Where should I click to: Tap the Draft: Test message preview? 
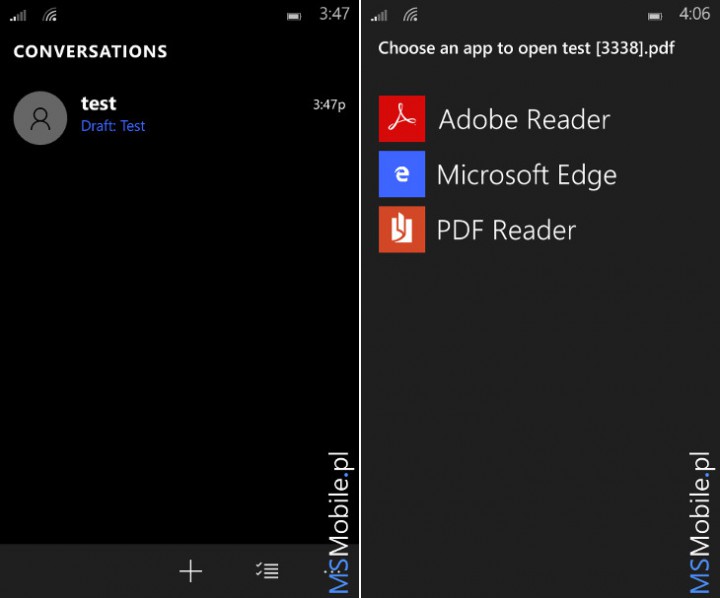pos(113,126)
